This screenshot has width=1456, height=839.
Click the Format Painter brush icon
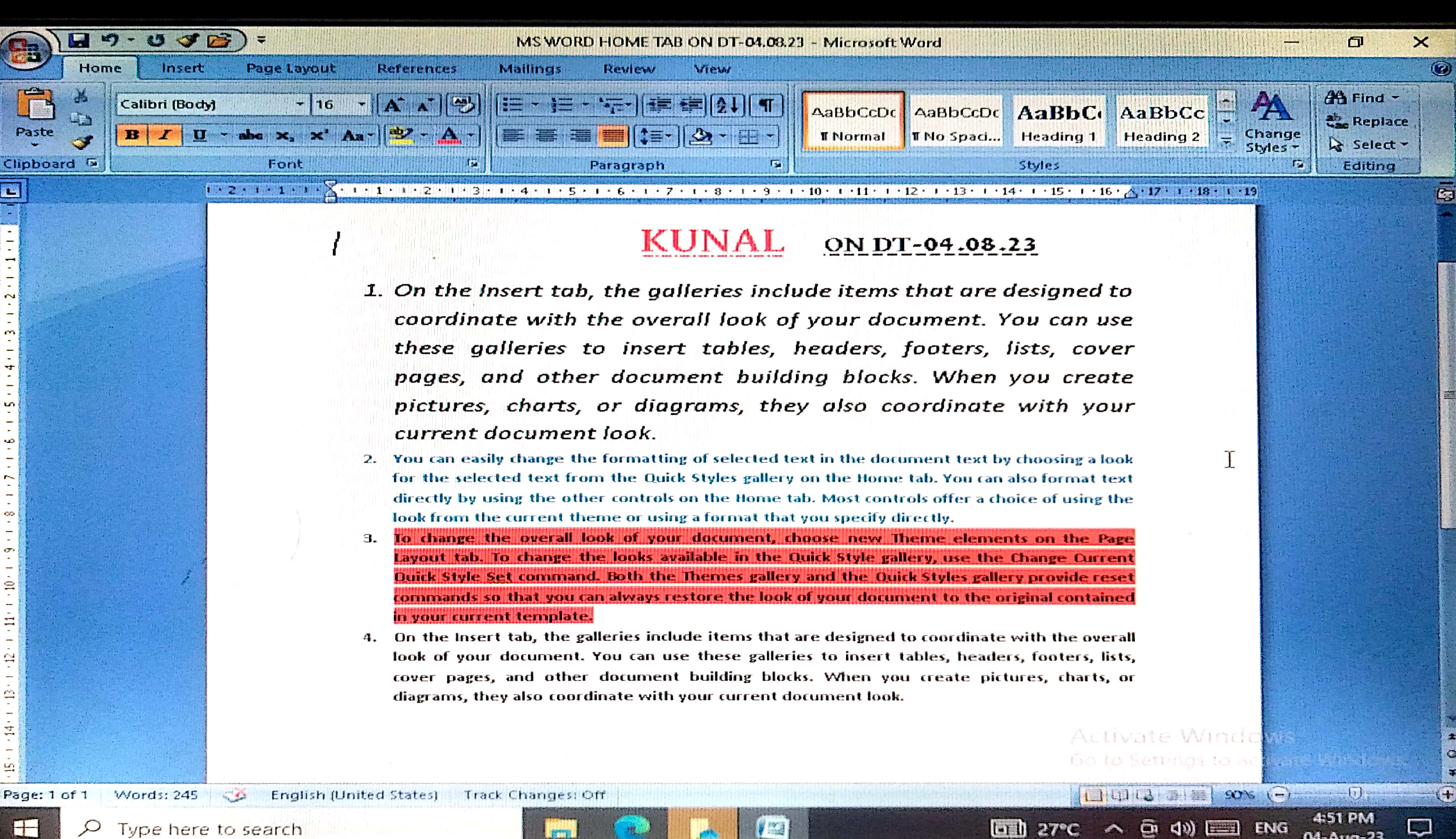[x=83, y=142]
